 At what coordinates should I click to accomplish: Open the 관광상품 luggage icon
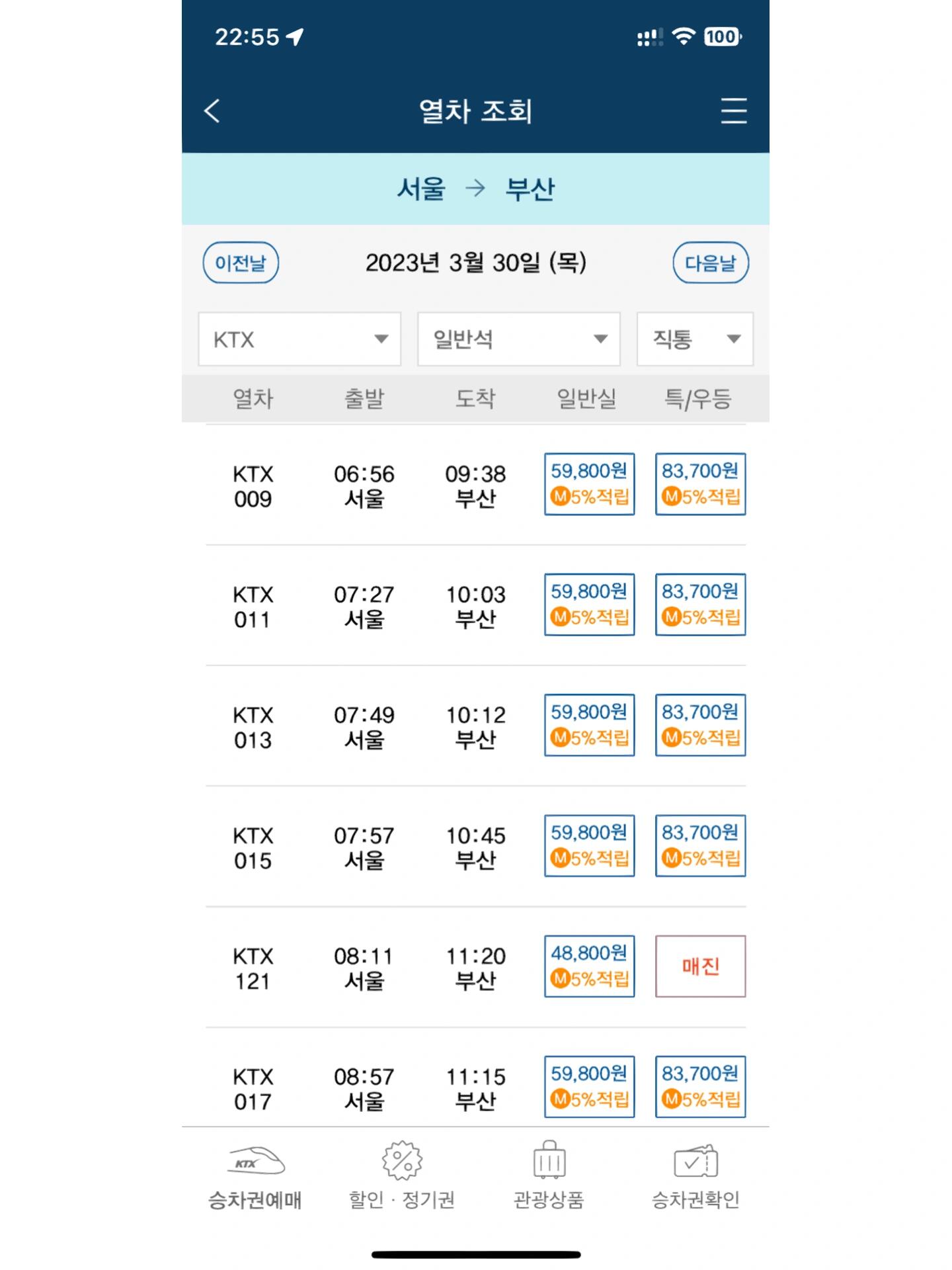549,1160
